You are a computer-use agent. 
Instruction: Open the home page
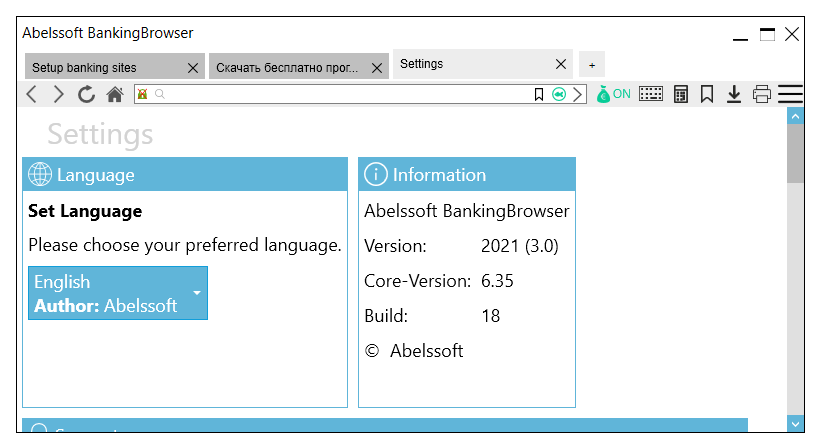(x=114, y=94)
